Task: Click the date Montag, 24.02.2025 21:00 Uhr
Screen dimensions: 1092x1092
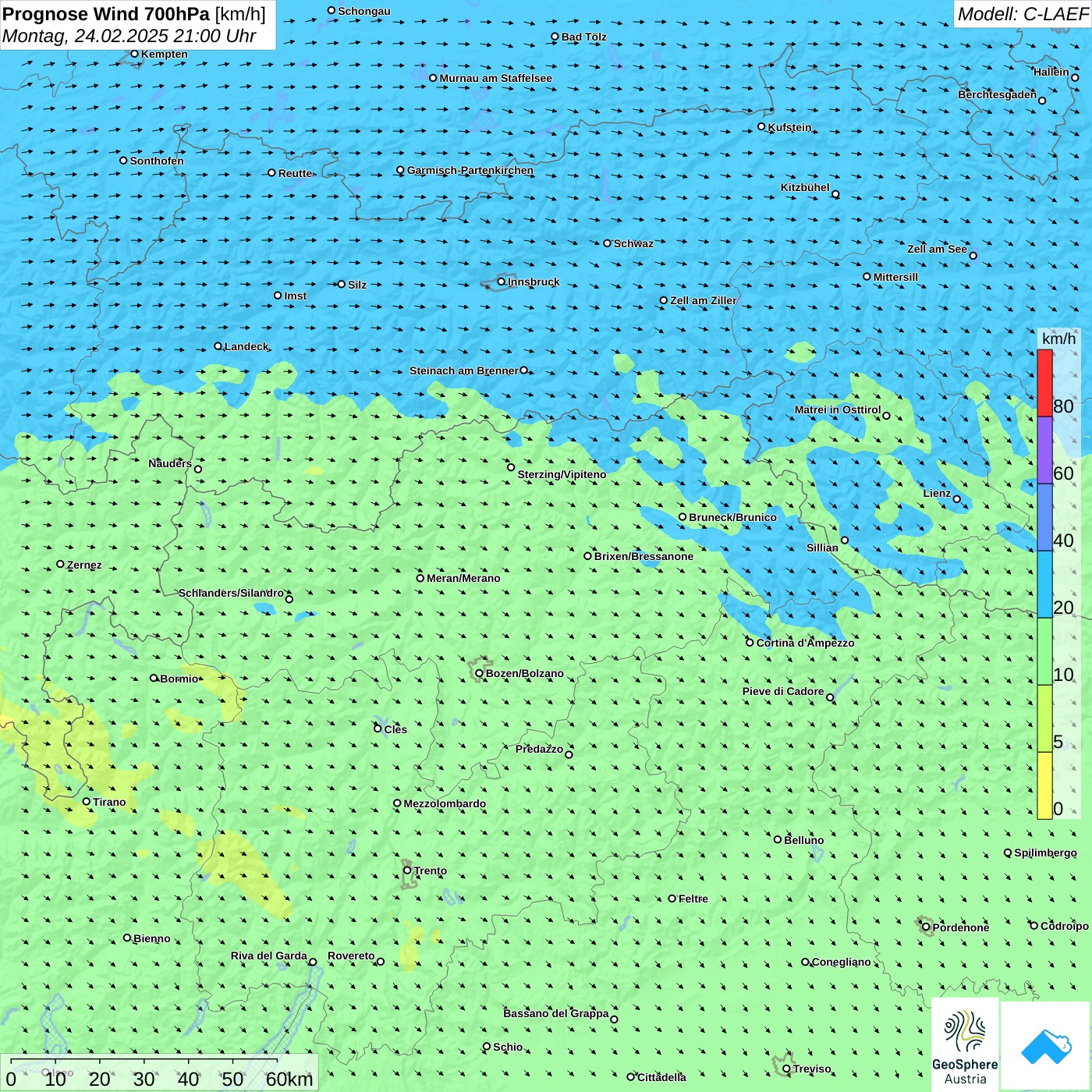Action: click(x=129, y=36)
